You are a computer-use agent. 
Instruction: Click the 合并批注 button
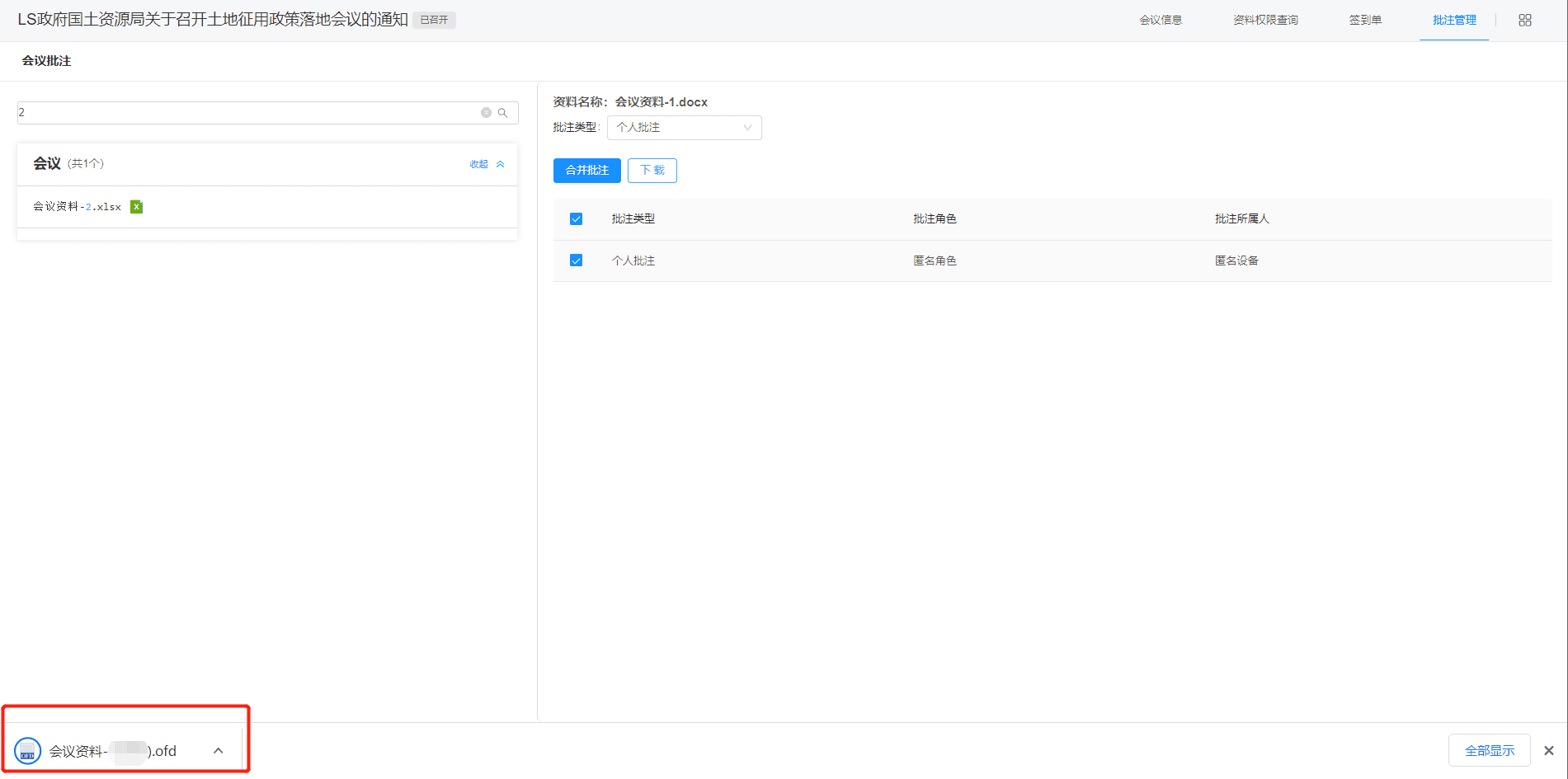point(587,171)
